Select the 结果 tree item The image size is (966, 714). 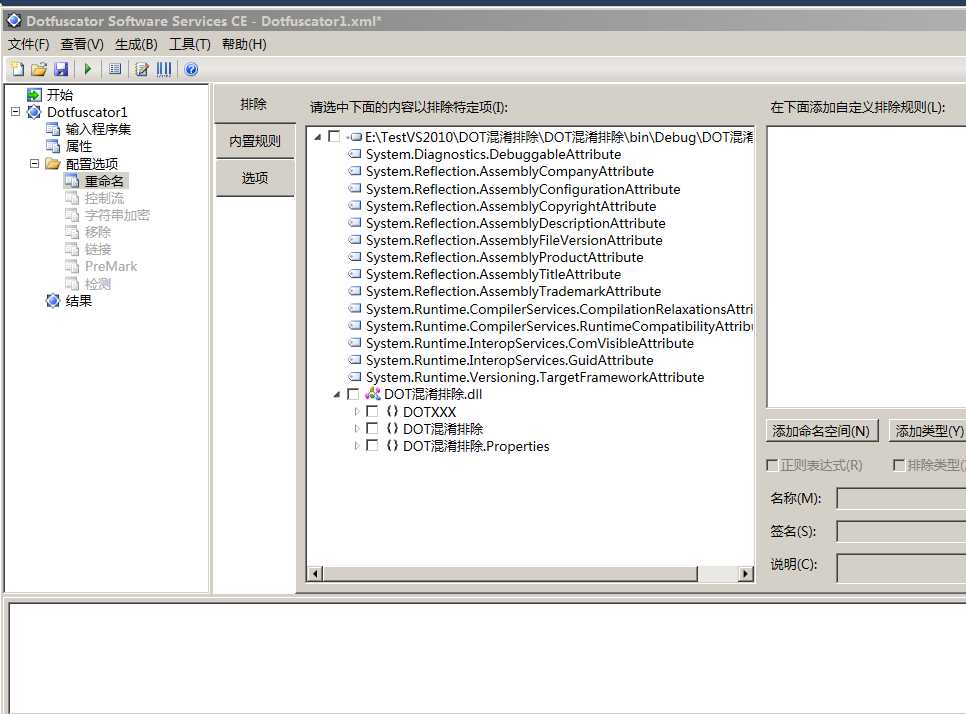(x=79, y=301)
